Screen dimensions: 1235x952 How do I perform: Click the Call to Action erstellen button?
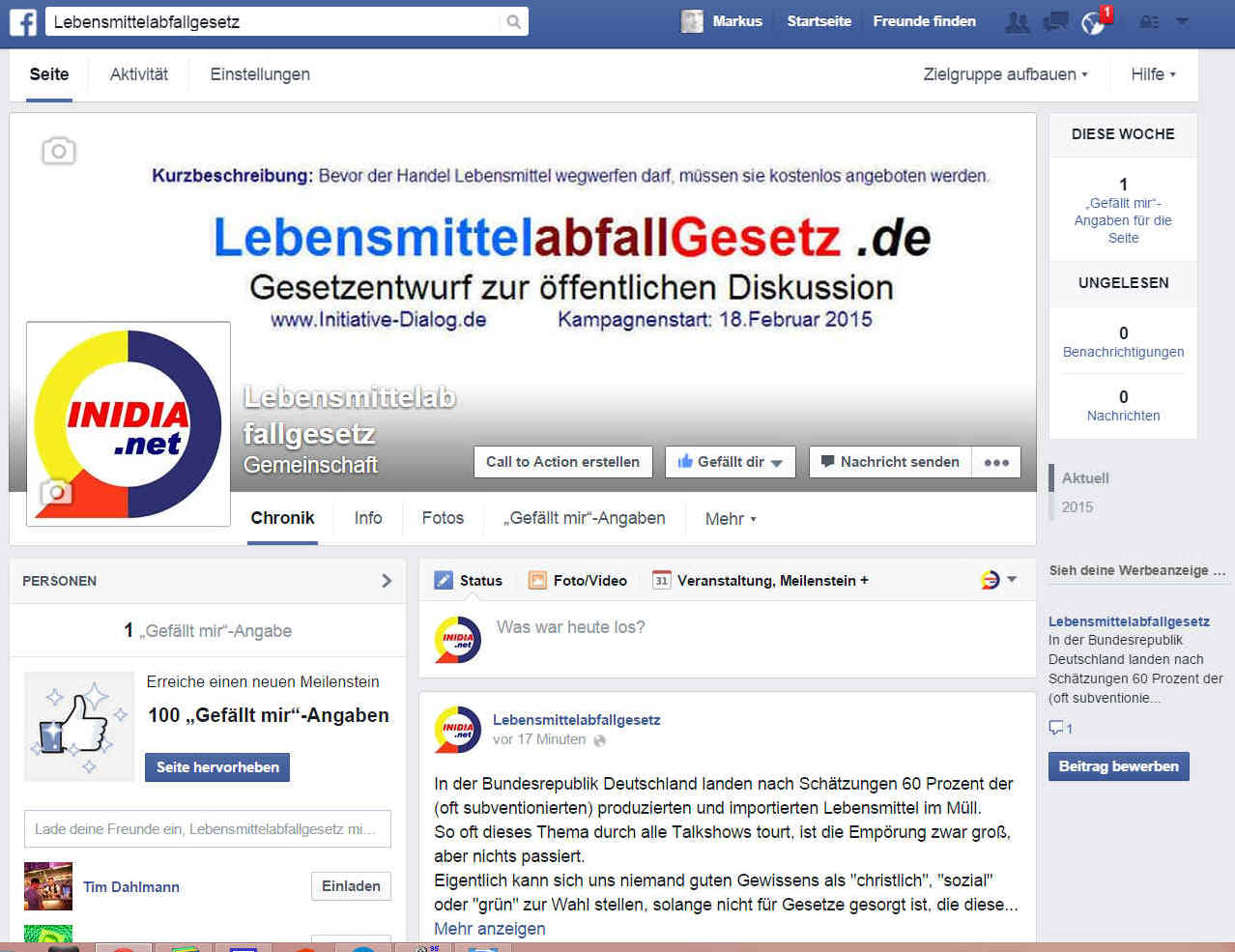click(x=562, y=462)
